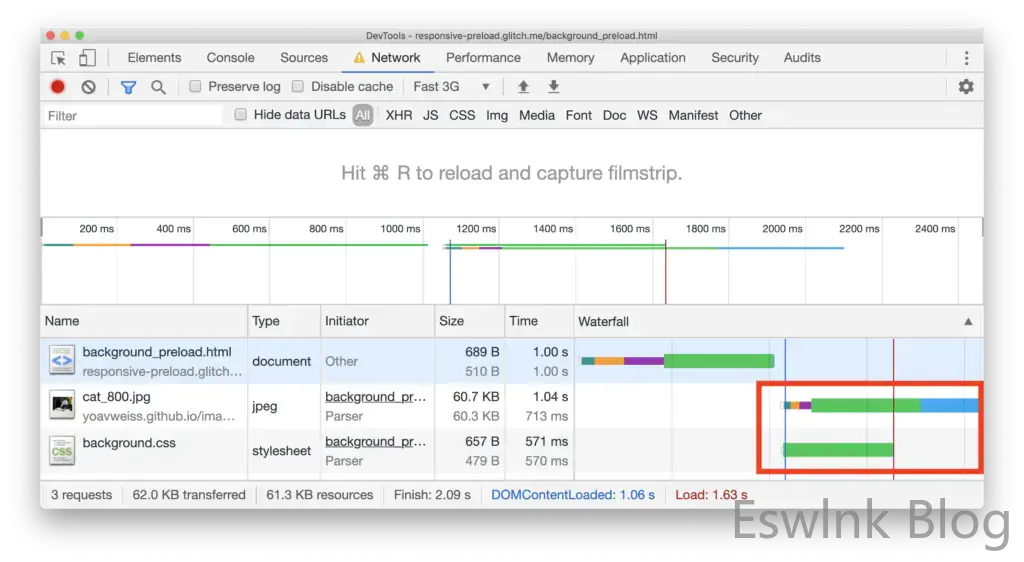The width and height of the screenshot is (1024, 562).
Task: Open the Performance tab
Action: (483, 58)
